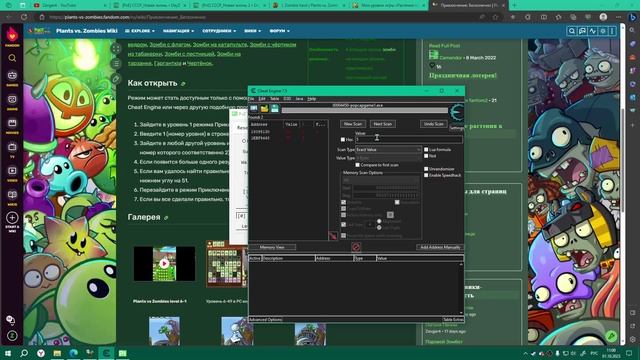Expand the EXPLORE menu in wiki header

click(x=140, y=31)
